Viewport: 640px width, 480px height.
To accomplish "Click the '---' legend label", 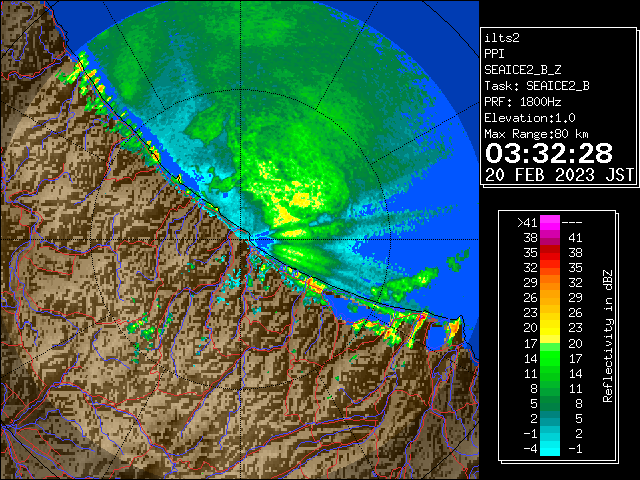I will tap(572, 222).
